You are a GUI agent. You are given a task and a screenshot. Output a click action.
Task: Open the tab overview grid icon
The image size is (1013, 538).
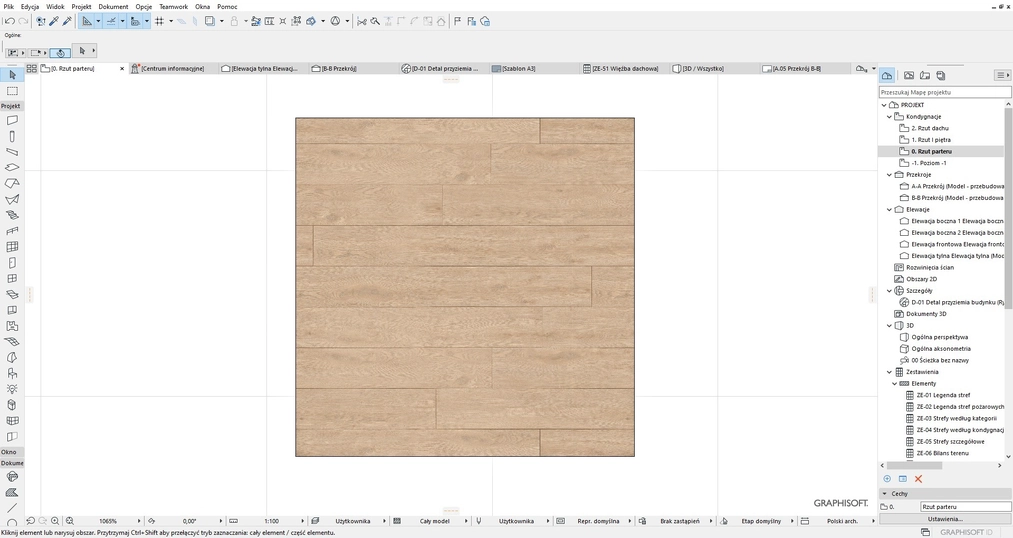click(31, 68)
